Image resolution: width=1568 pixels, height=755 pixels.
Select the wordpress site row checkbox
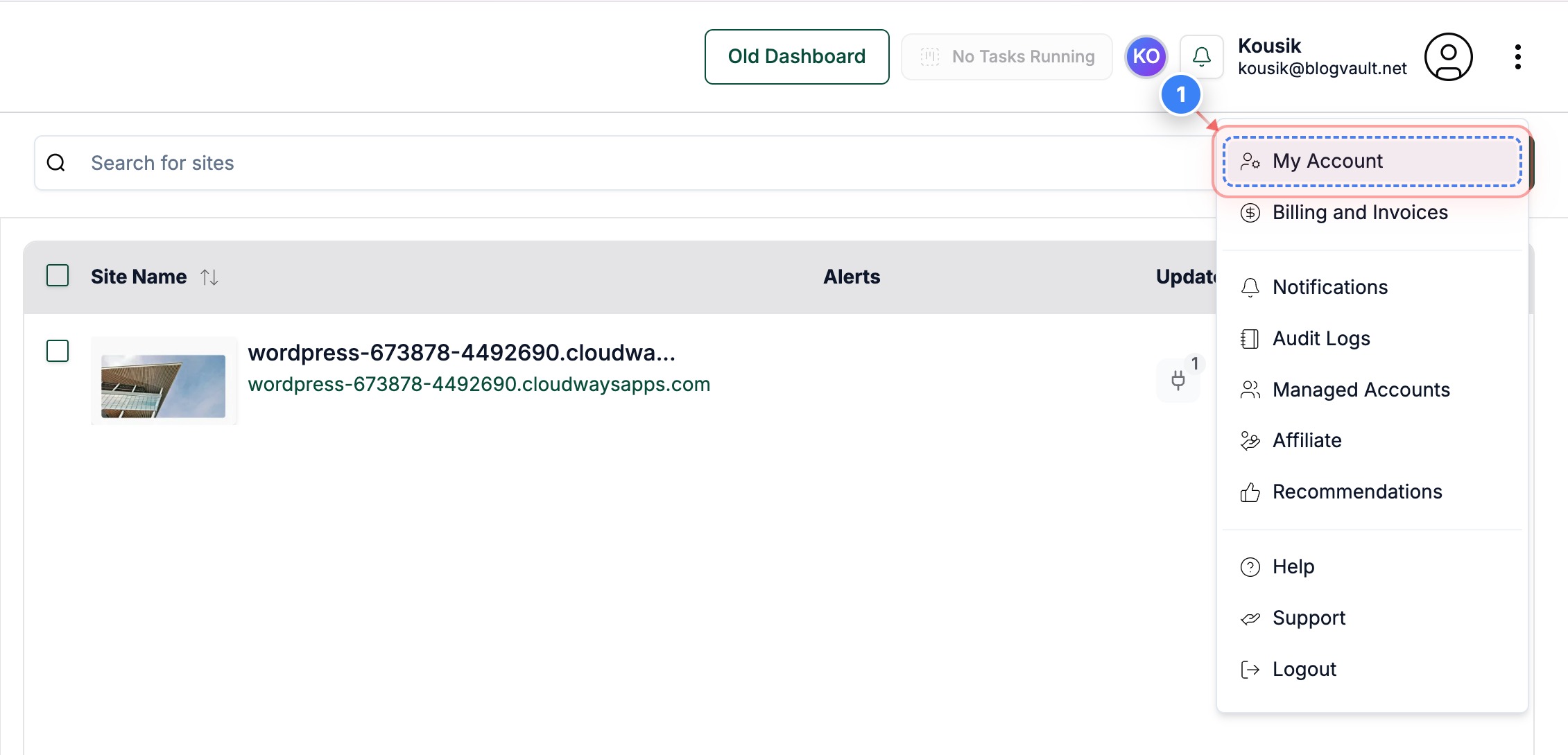pos(58,352)
